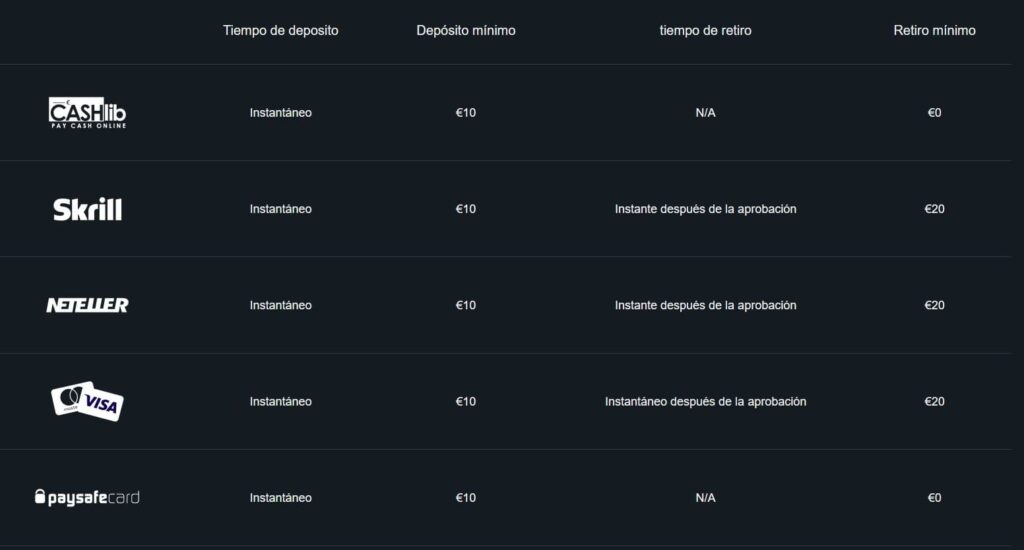Click the CASHlib payment logo
Image resolution: width=1024 pixels, height=550 pixels.
pyautogui.click(x=88, y=113)
